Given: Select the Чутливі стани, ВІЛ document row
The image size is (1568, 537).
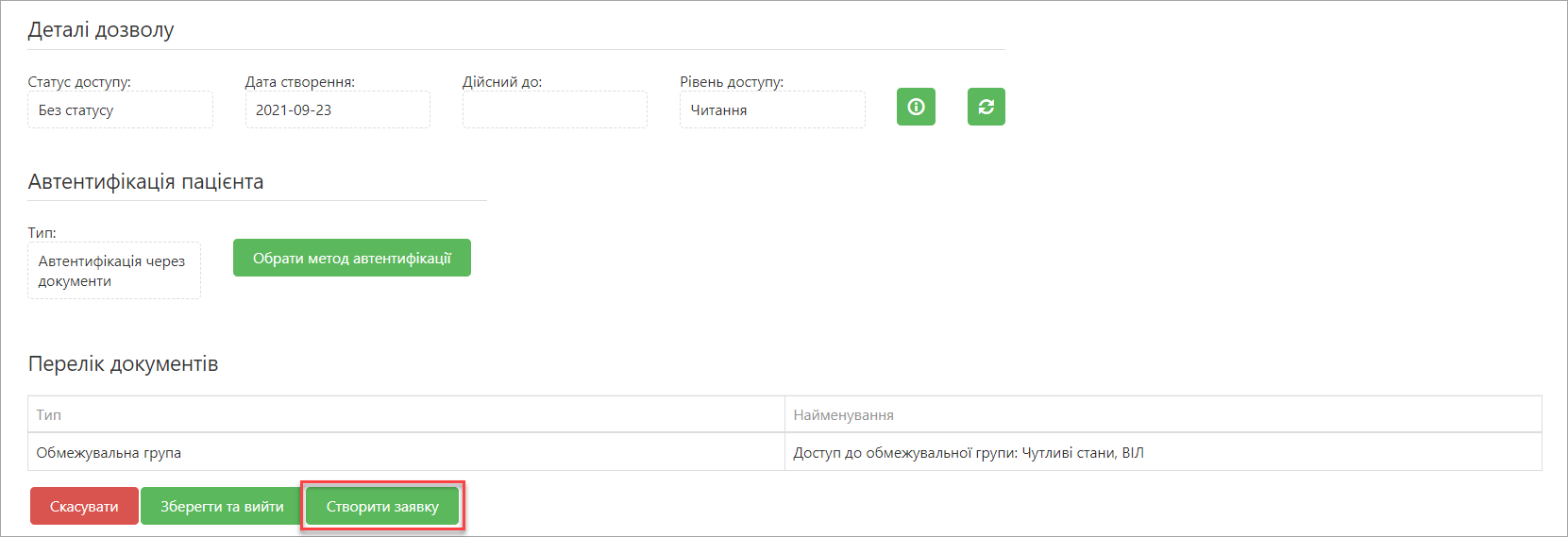Looking at the screenshot, I should [784, 452].
